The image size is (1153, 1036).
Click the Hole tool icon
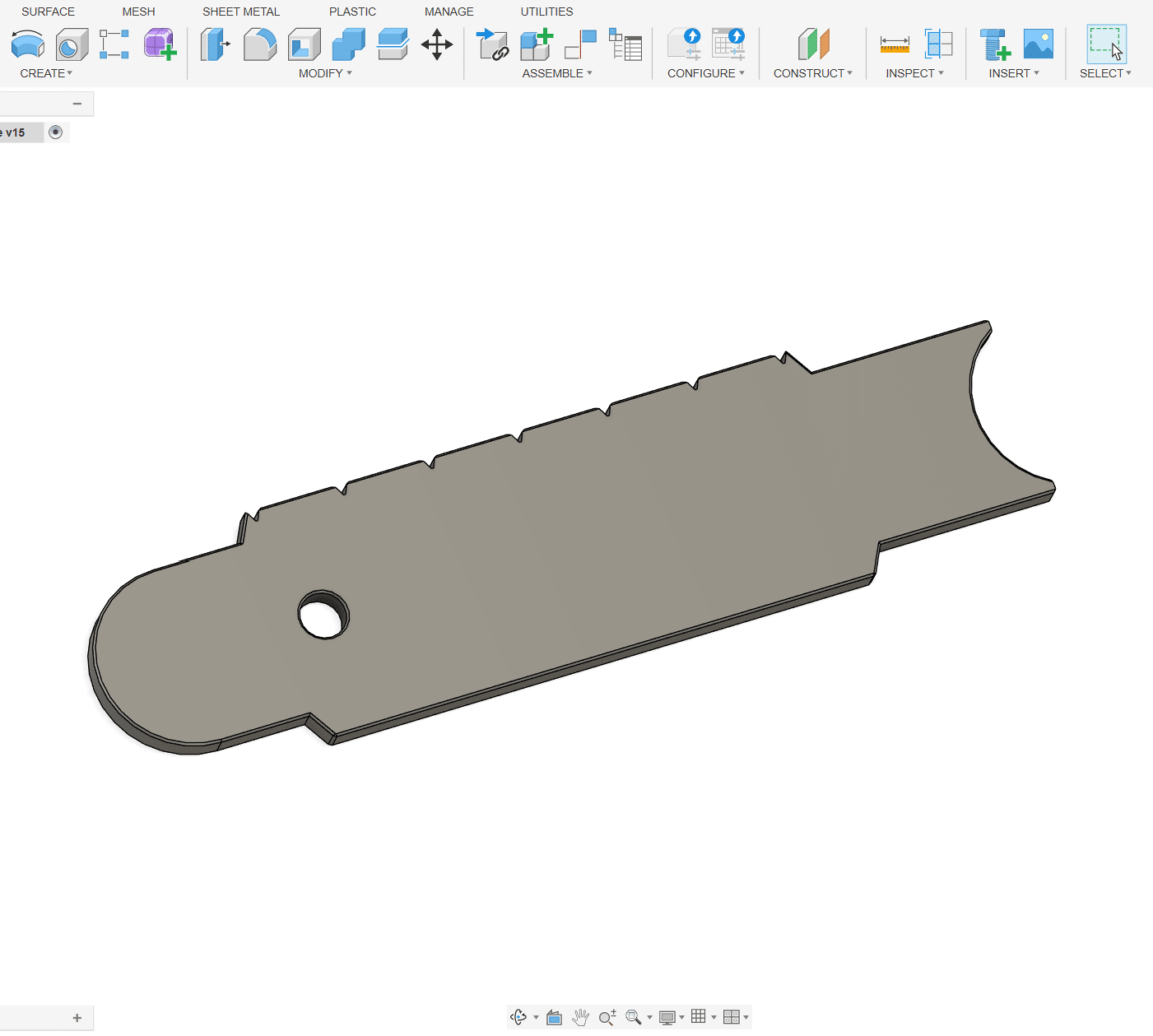[72, 44]
